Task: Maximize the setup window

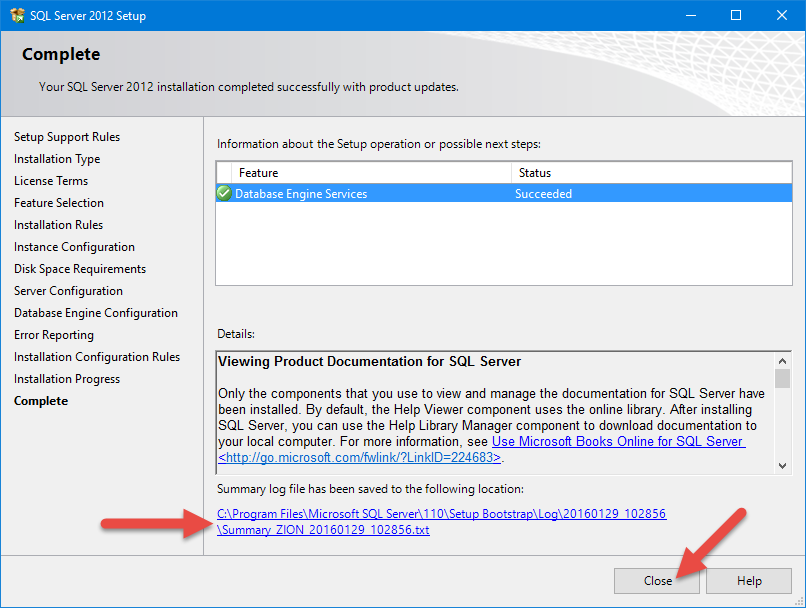Action: 736,15
